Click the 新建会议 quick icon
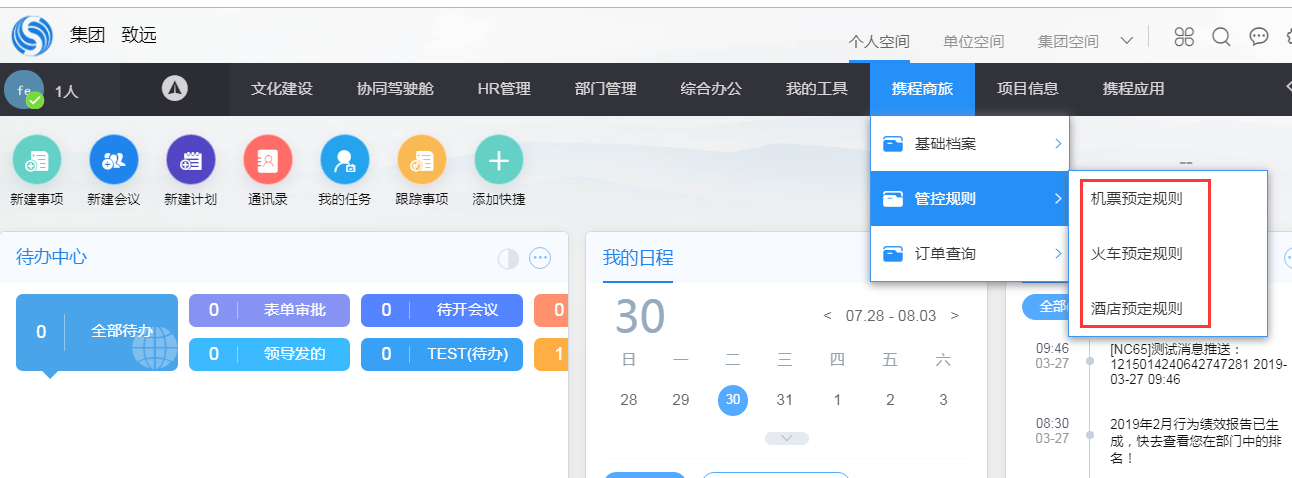Viewport: 1292px width, 478px height. click(x=114, y=159)
